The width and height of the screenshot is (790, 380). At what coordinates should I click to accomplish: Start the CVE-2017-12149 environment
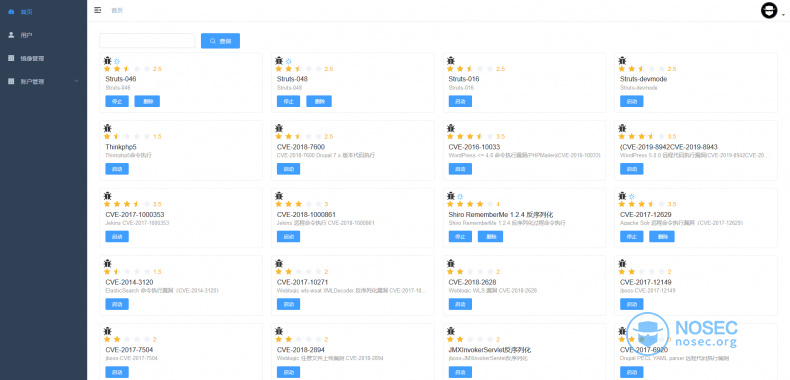[x=632, y=304]
